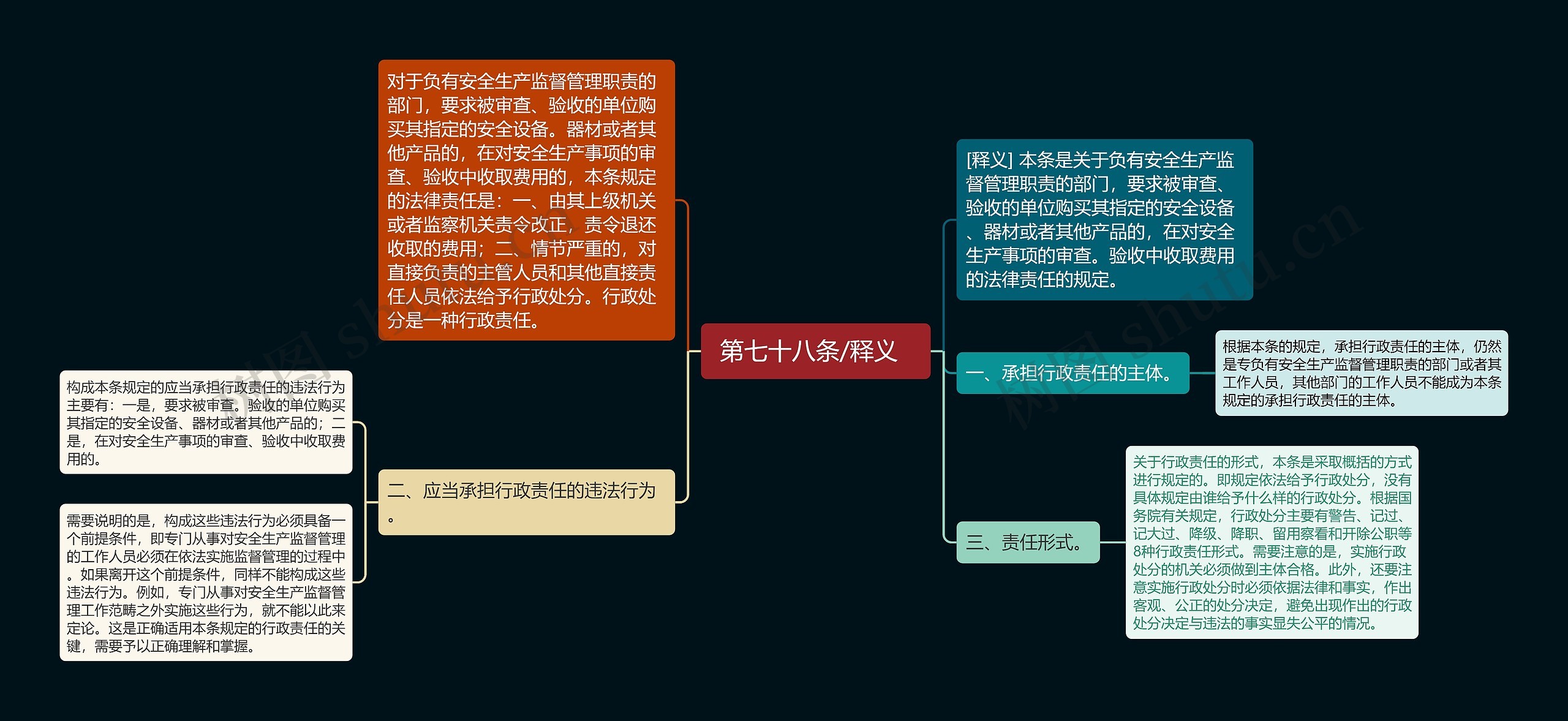Click the teal node labeled 三、责任形式
This screenshot has height=721, width=1568.
[1028, 543]
